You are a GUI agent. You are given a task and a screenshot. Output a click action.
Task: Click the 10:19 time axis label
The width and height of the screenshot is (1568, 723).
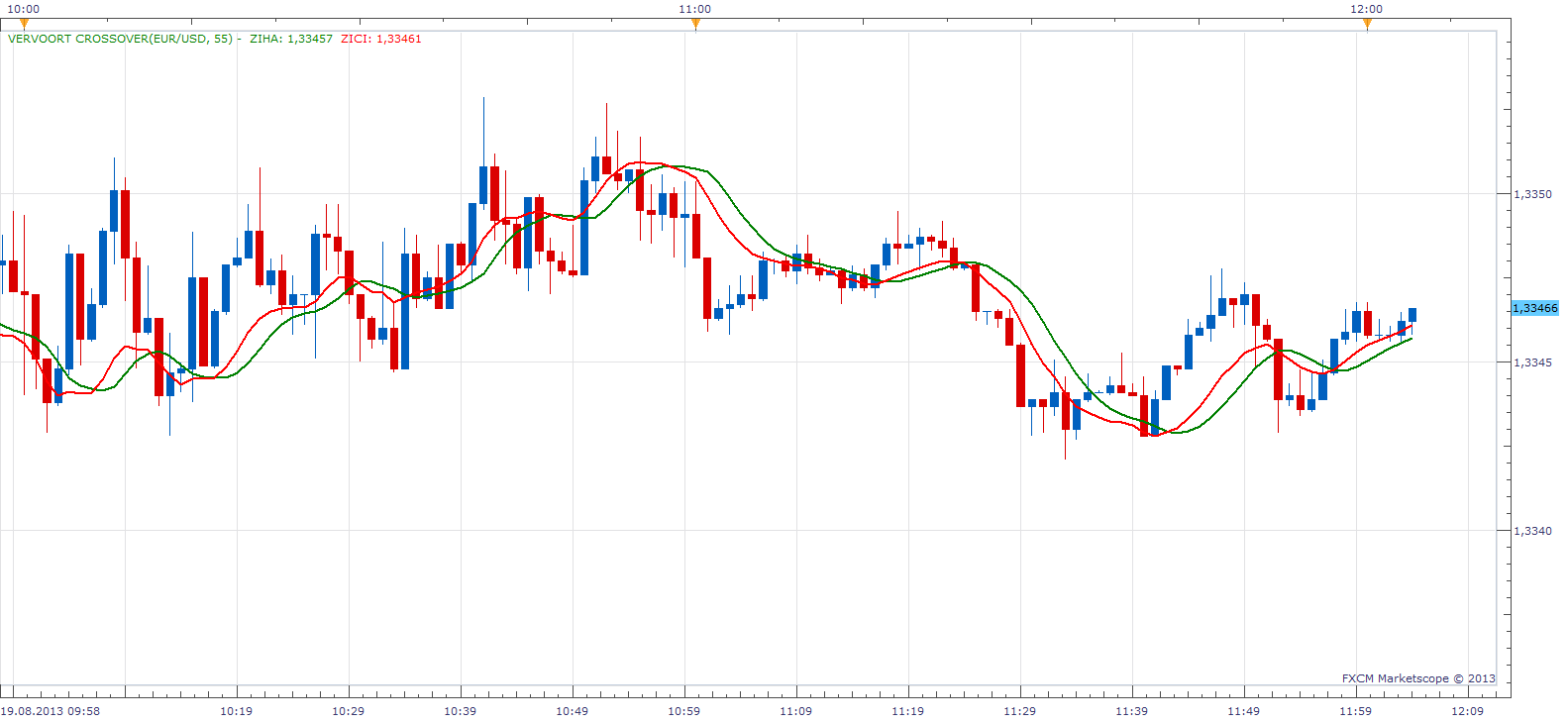(x=236, y=711)
